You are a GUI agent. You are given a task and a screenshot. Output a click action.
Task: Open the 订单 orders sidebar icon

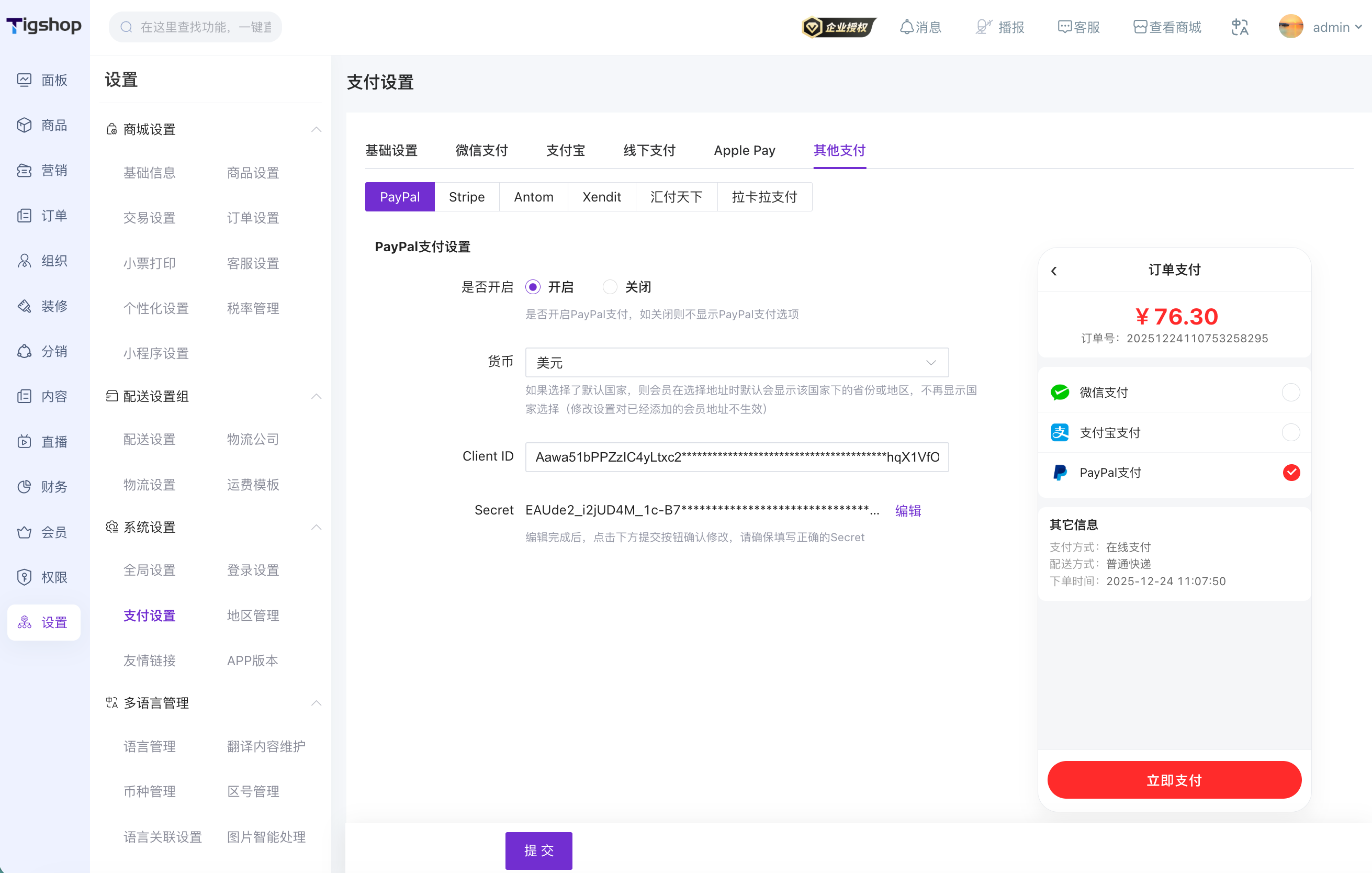pyautogui.click(x=24, y=216)
